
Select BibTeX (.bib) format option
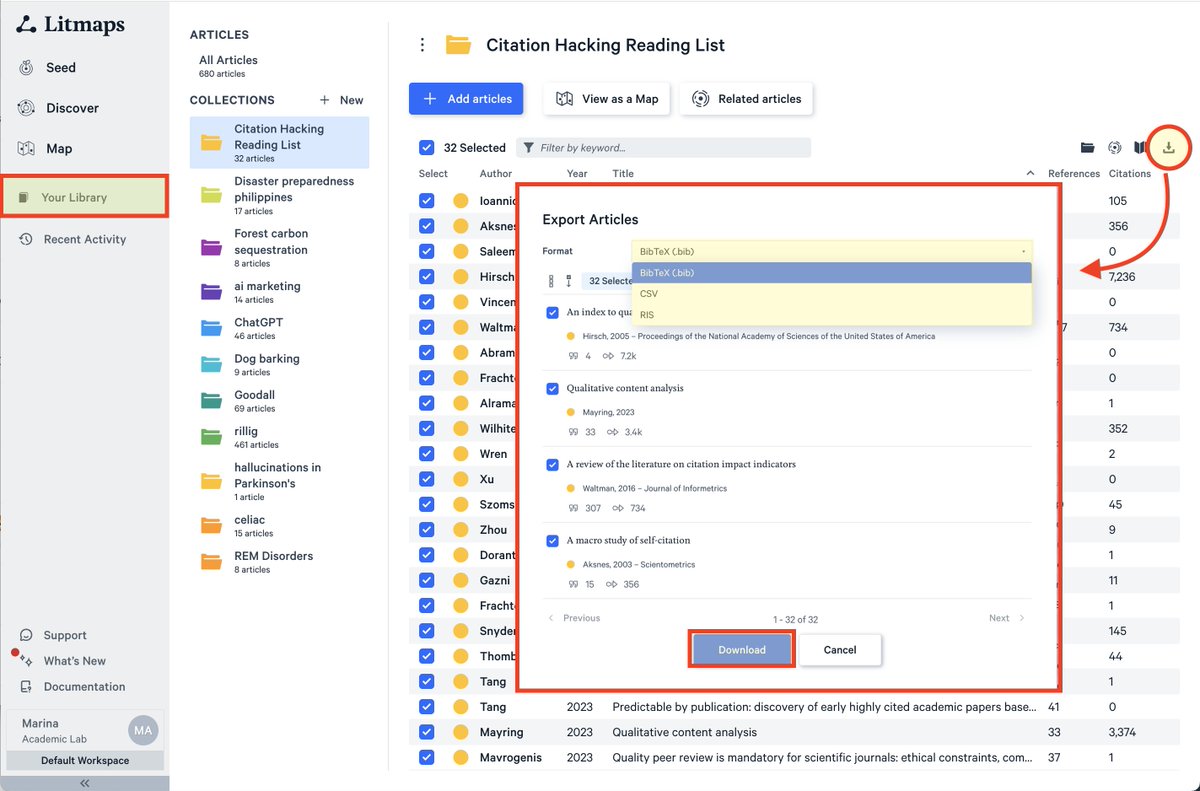point(832,273)
